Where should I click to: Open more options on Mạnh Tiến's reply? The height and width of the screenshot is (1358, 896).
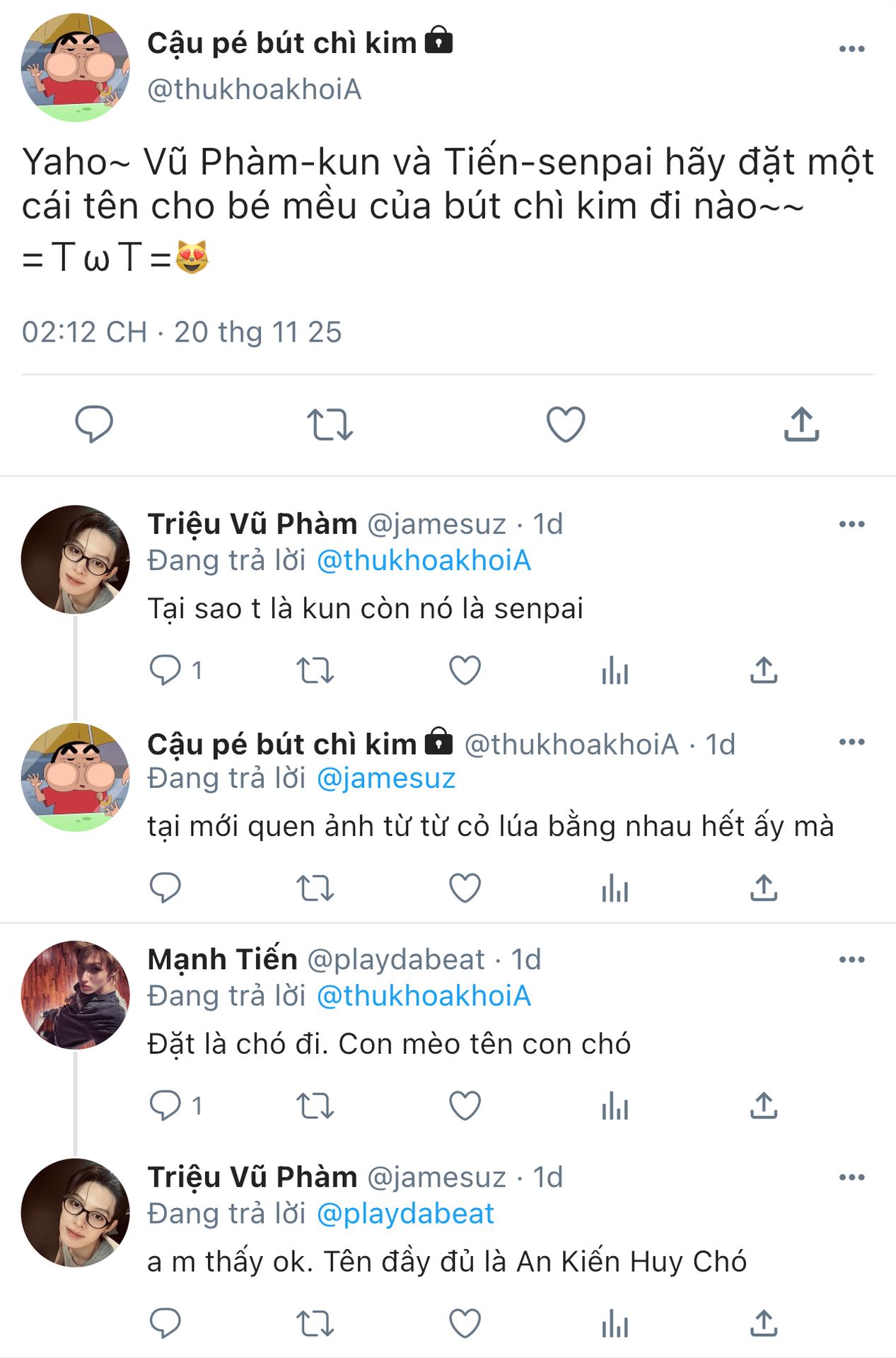[x=851, y=960]
